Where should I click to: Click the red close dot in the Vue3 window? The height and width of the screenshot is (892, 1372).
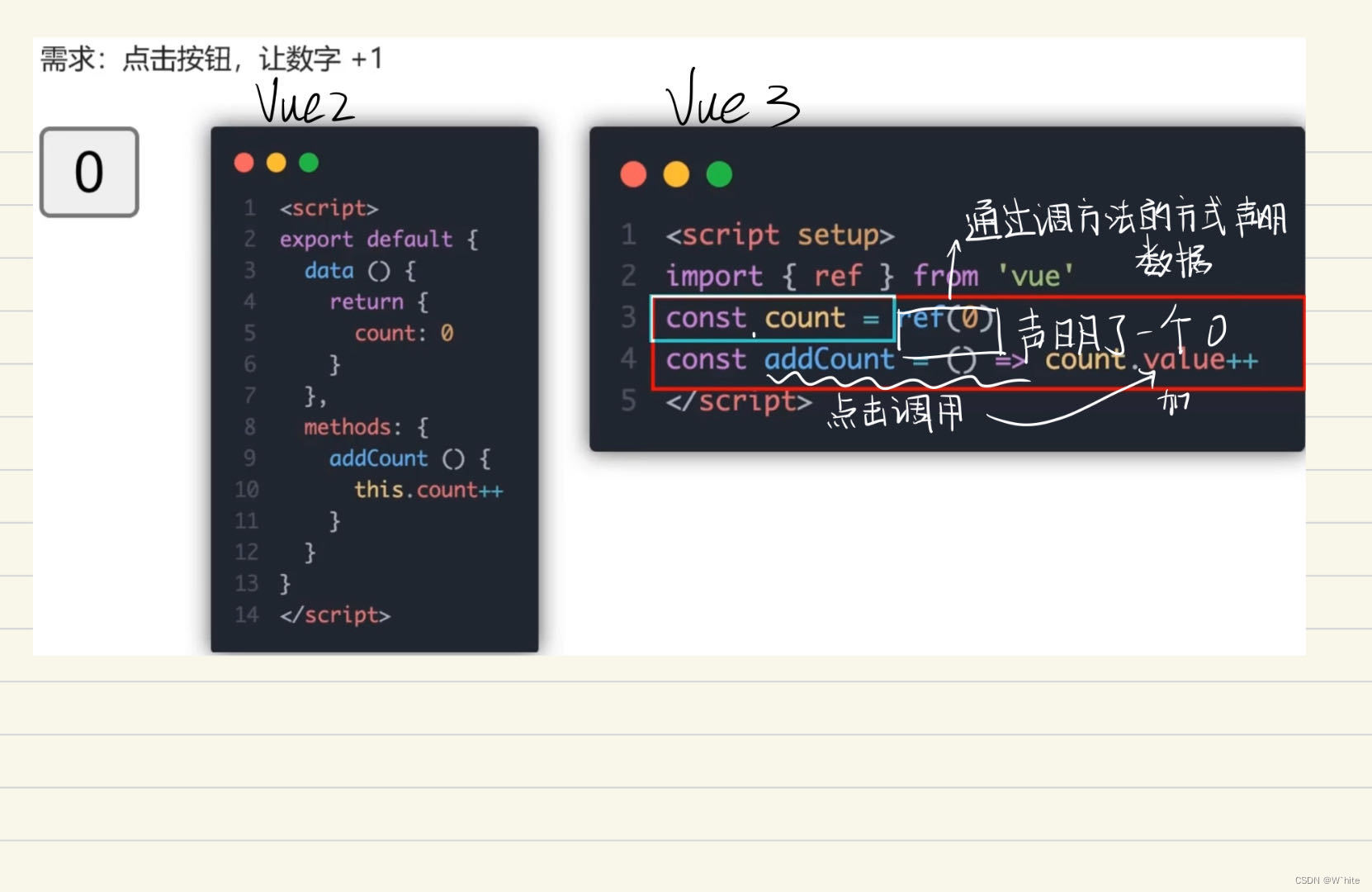point(634,174)
